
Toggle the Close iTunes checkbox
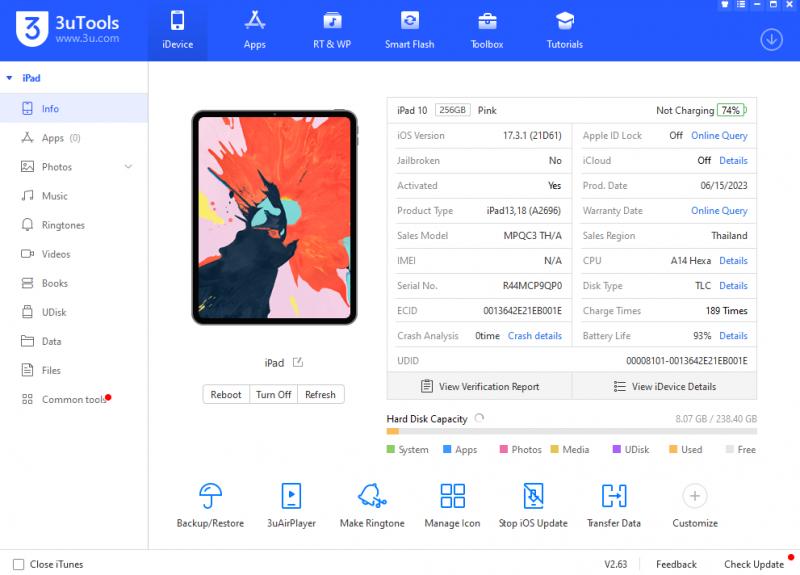18,564
